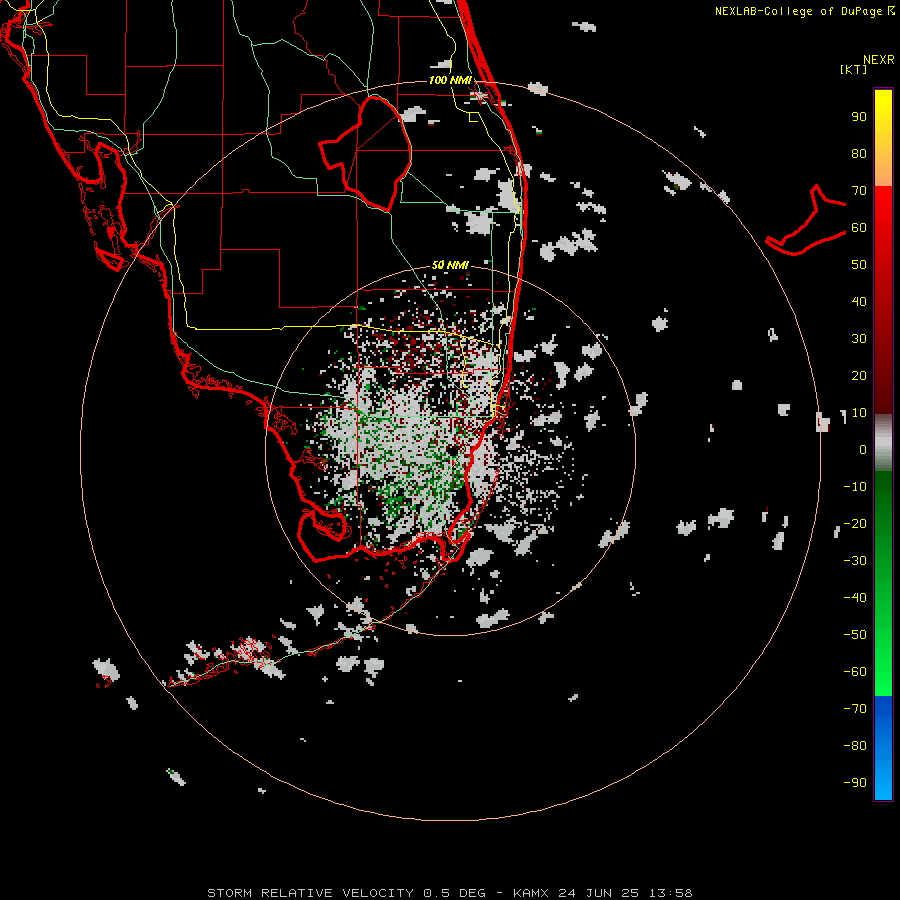This screenshot has width=900, height=900.
Task: Select the -90 value on the velocity scale
Action: click(x=855, y=782)
